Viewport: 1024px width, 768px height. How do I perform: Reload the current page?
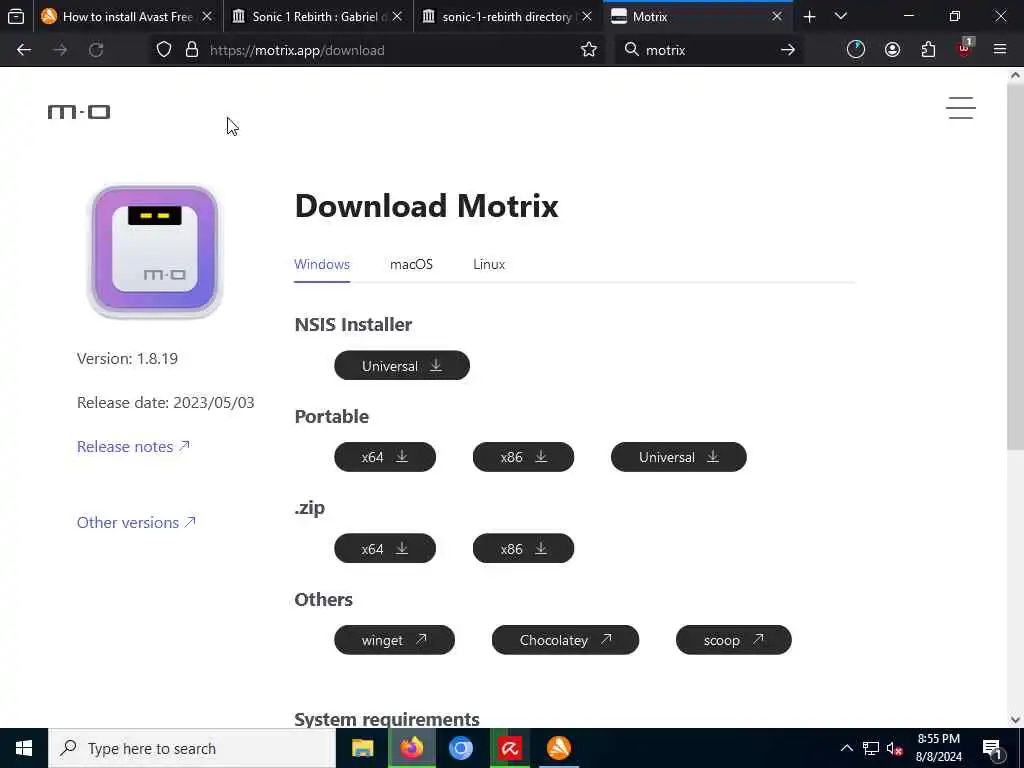[x=96, y=50]
